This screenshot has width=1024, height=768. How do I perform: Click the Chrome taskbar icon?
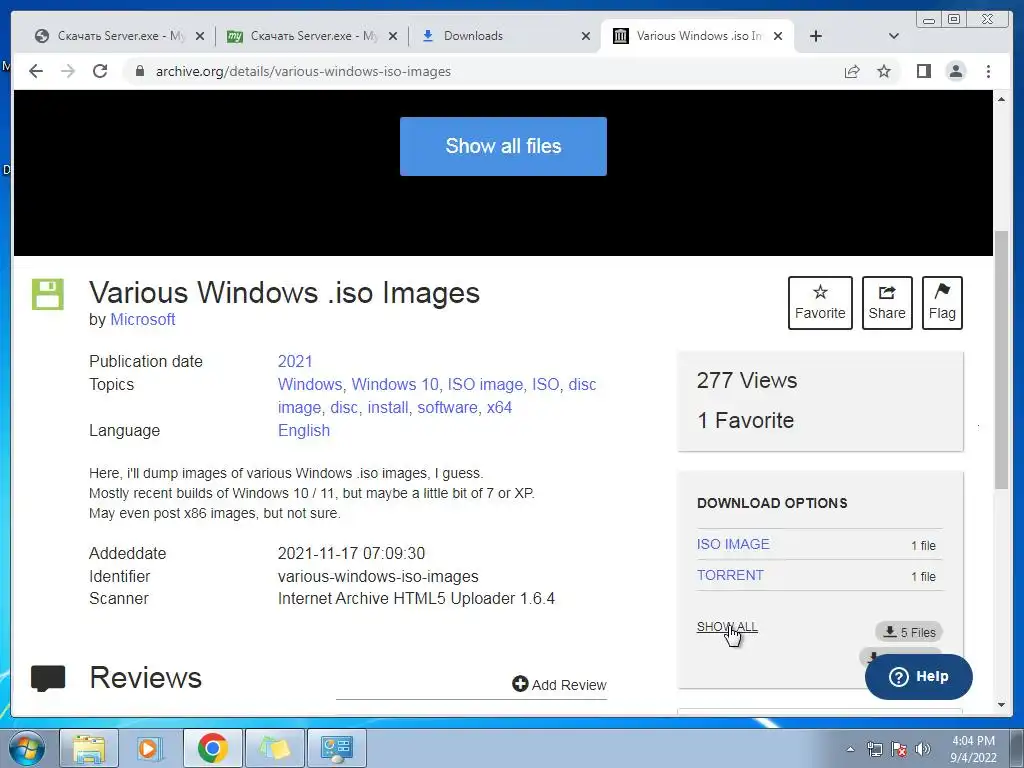[x=212, y=748]
